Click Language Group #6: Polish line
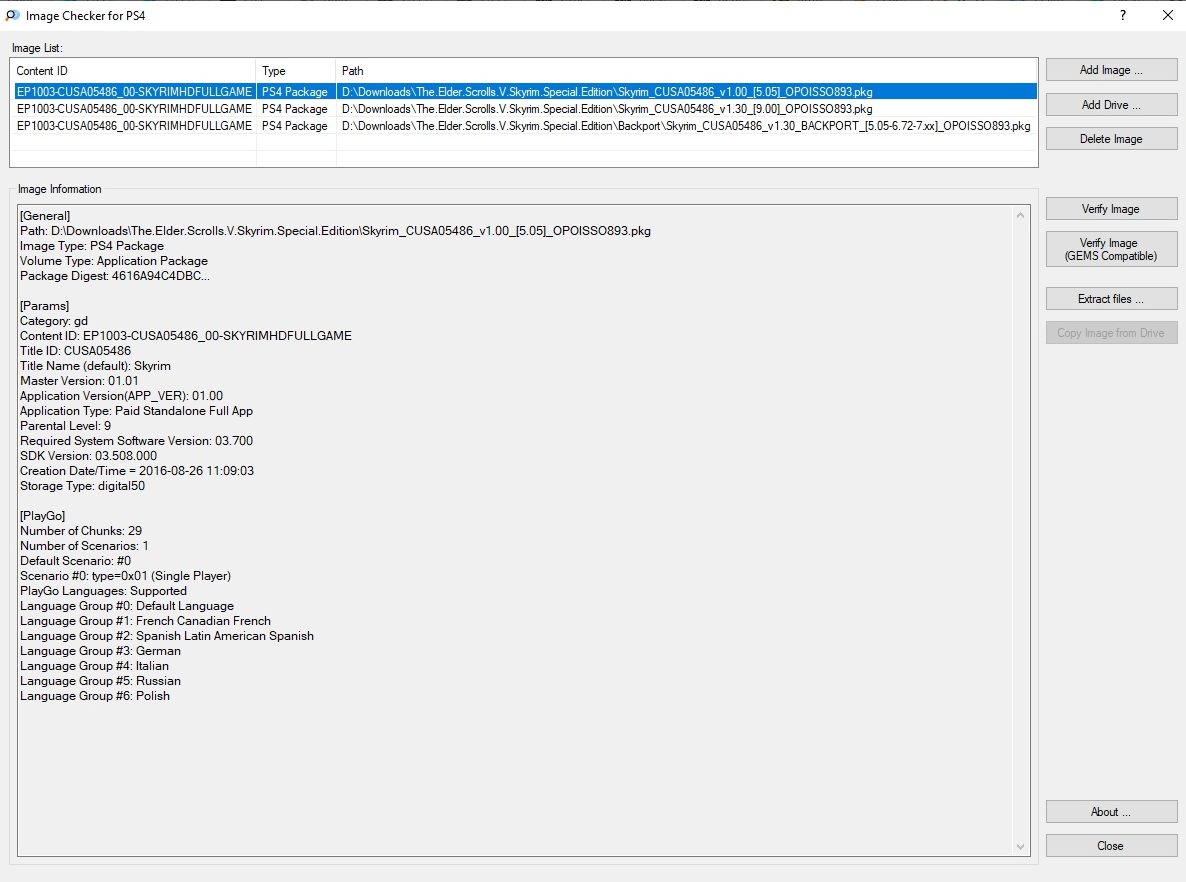The image size is (1186, 882). pos(95,696)
